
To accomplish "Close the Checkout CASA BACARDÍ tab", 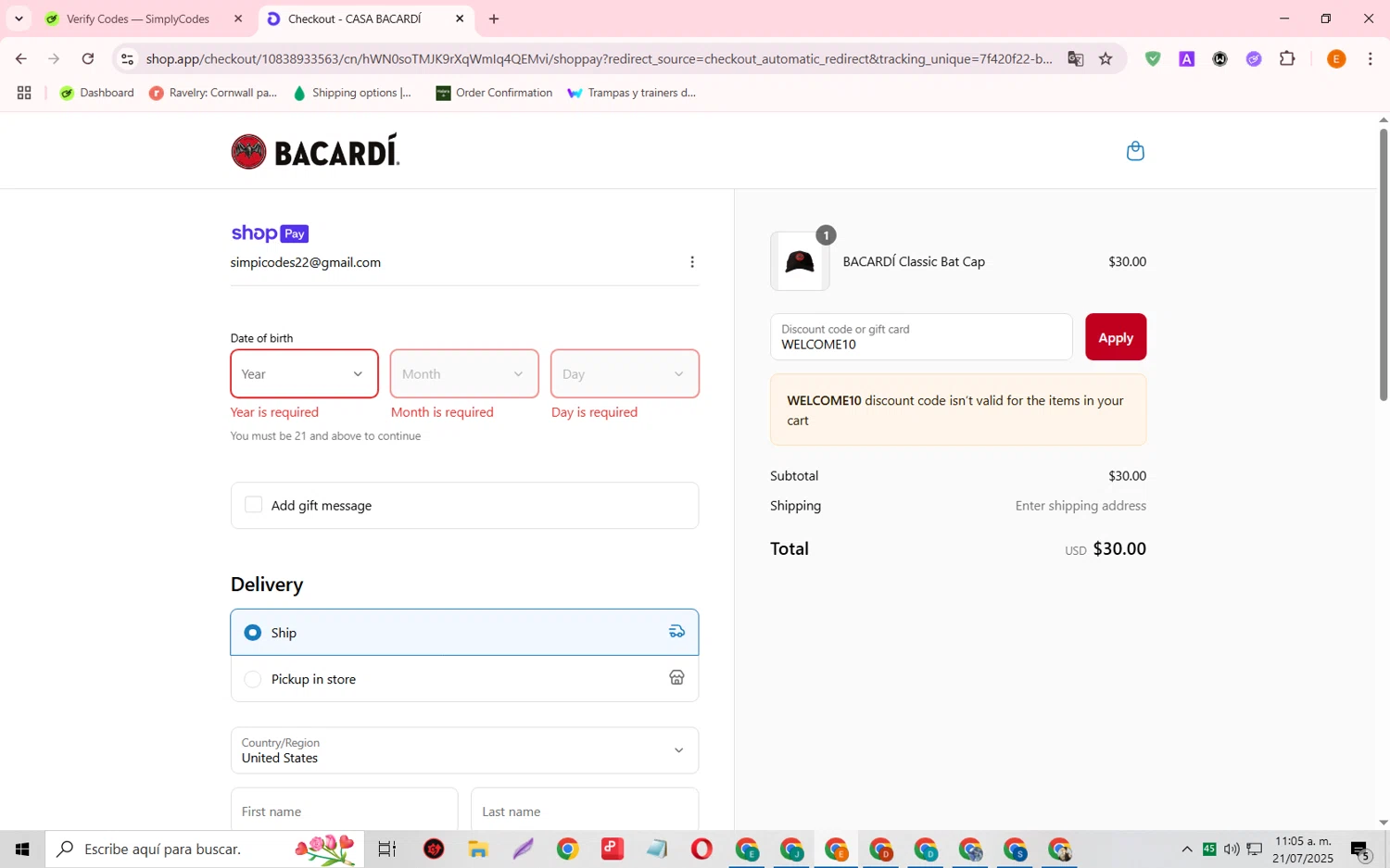I will (x=460, y=19).
